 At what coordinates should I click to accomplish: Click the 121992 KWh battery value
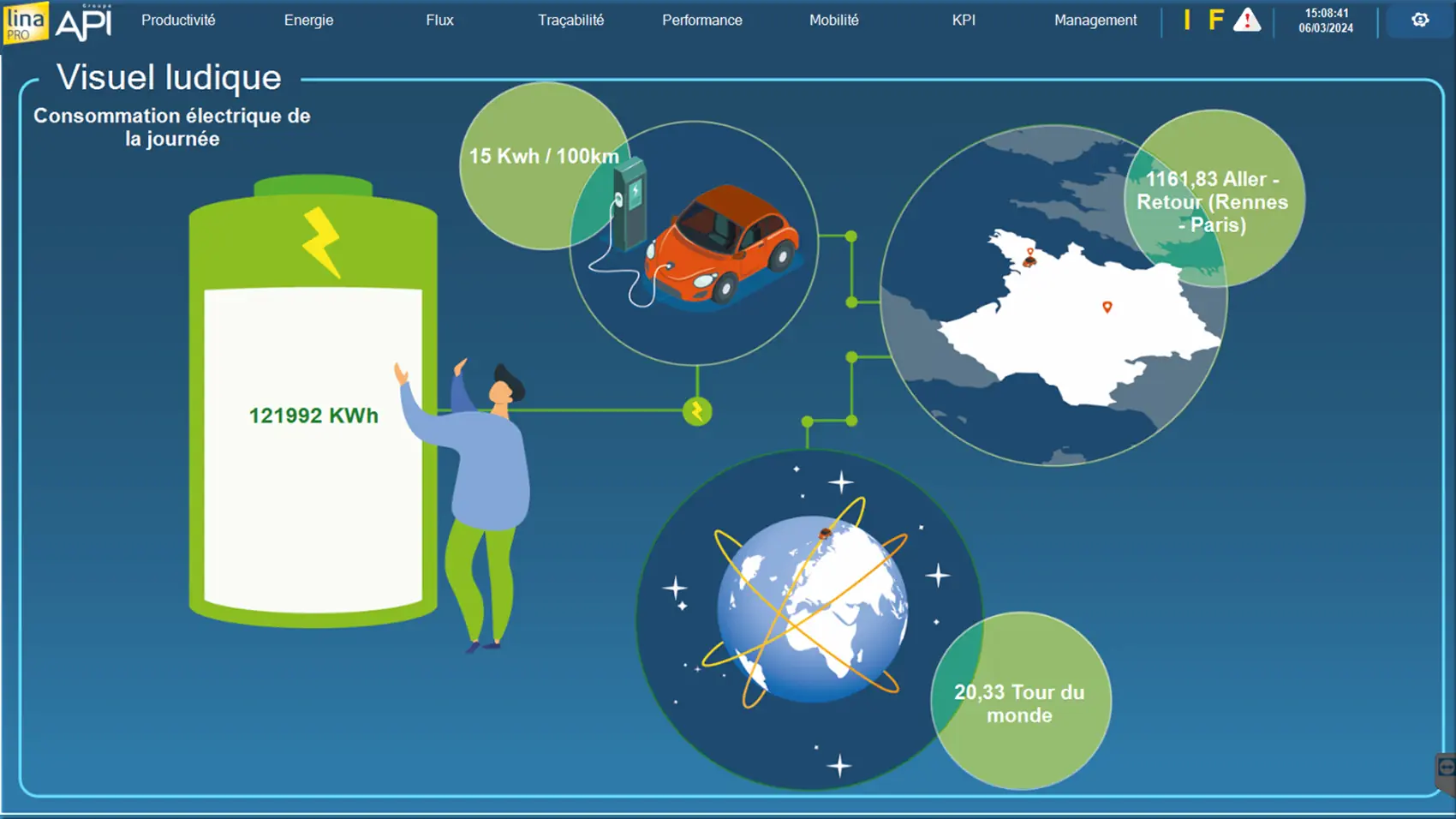point(313,415)
